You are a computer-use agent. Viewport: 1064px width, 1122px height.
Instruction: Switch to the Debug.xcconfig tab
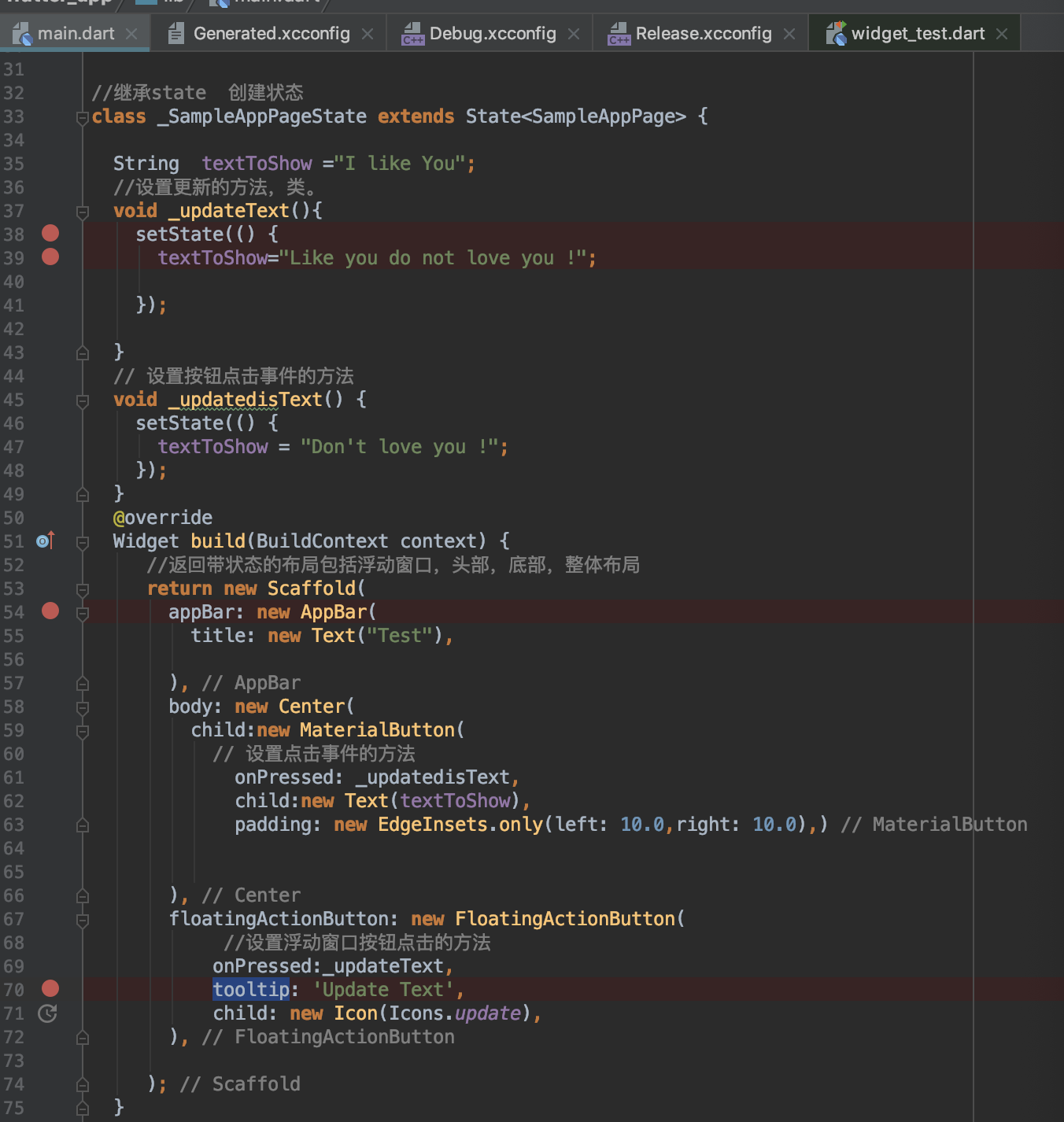[x=492, y=34]
